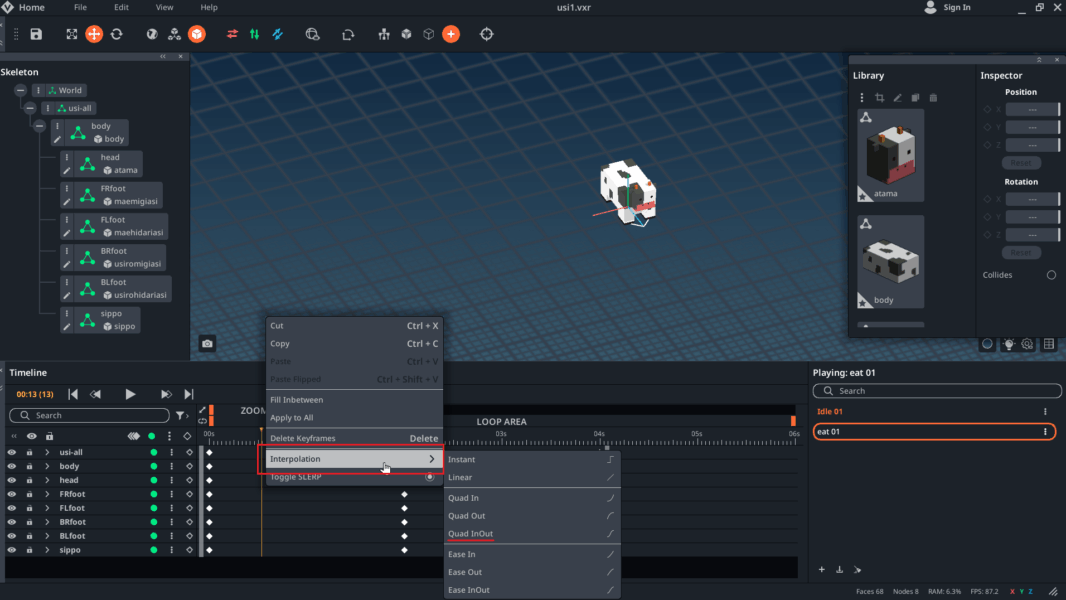Image resolution: width=1066 pixels, height=600 pixels.
Task: Click the Loop Area end orange marker
Action: (793, 421)
